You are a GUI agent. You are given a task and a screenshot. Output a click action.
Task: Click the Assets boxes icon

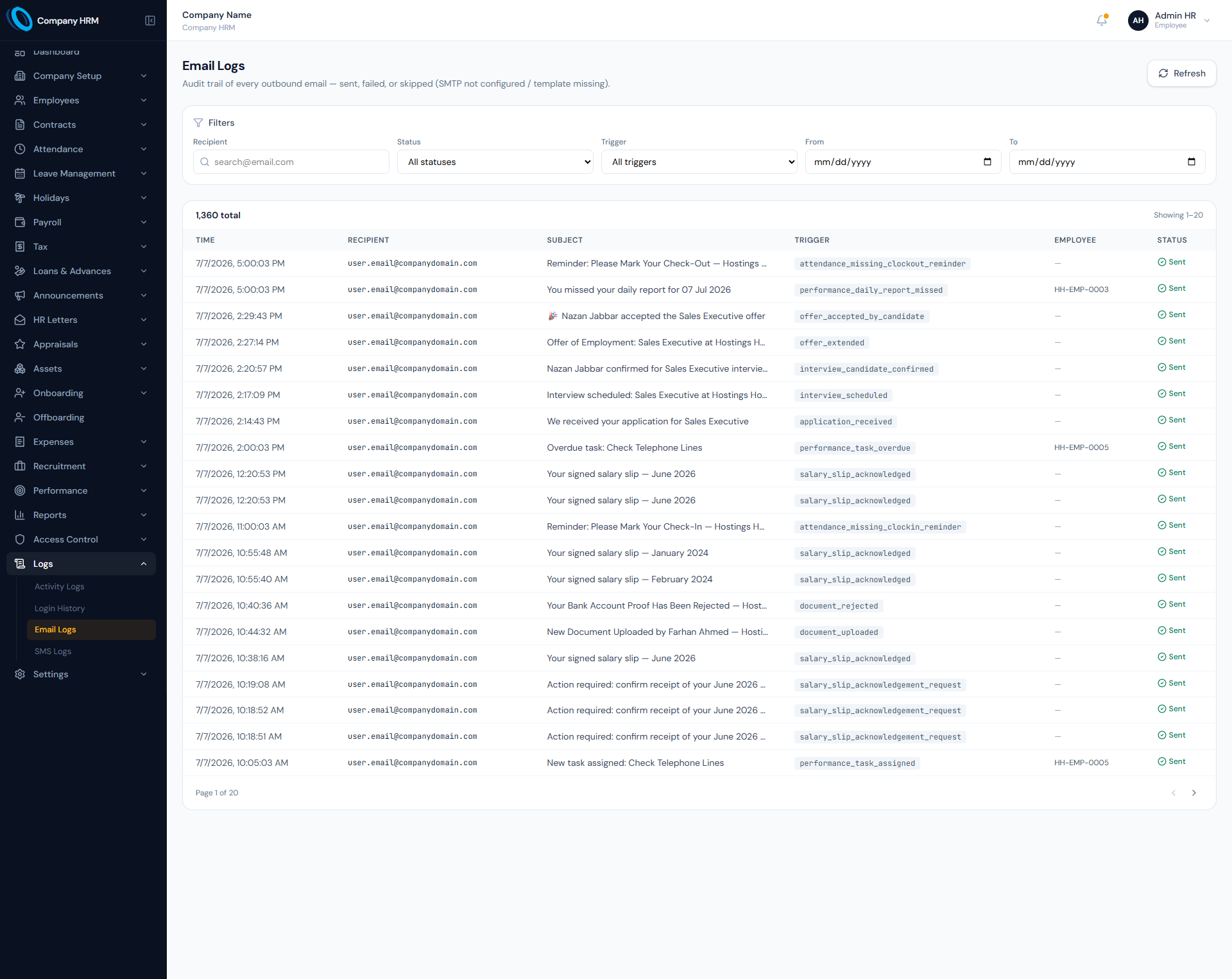(x=20, y=368)
